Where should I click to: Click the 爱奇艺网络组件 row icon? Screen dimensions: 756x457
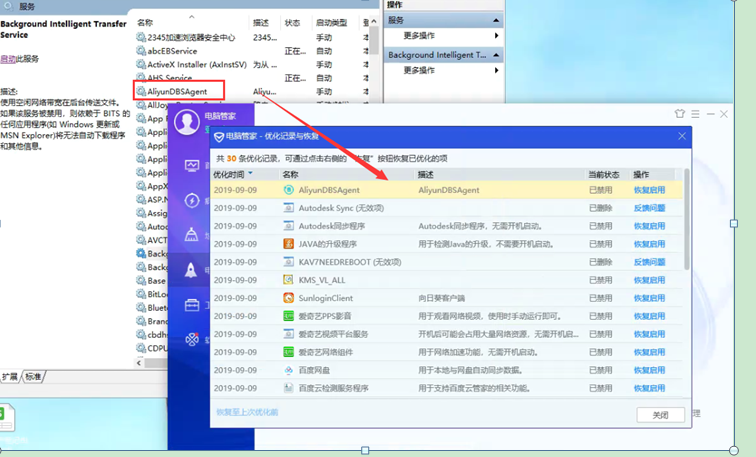(x=288, y=352)
